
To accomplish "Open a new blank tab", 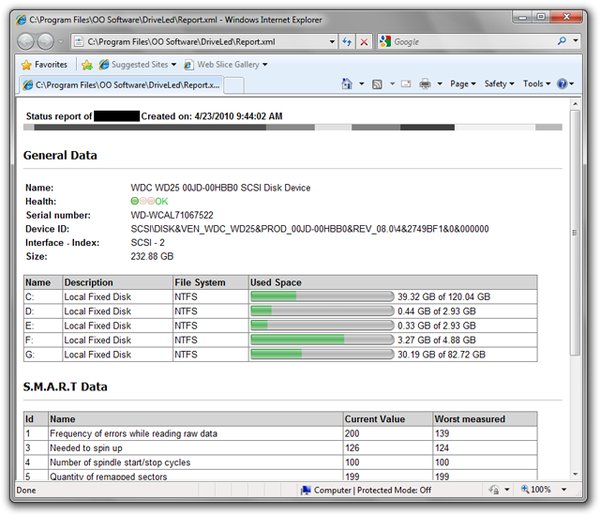I will point(233,85).
